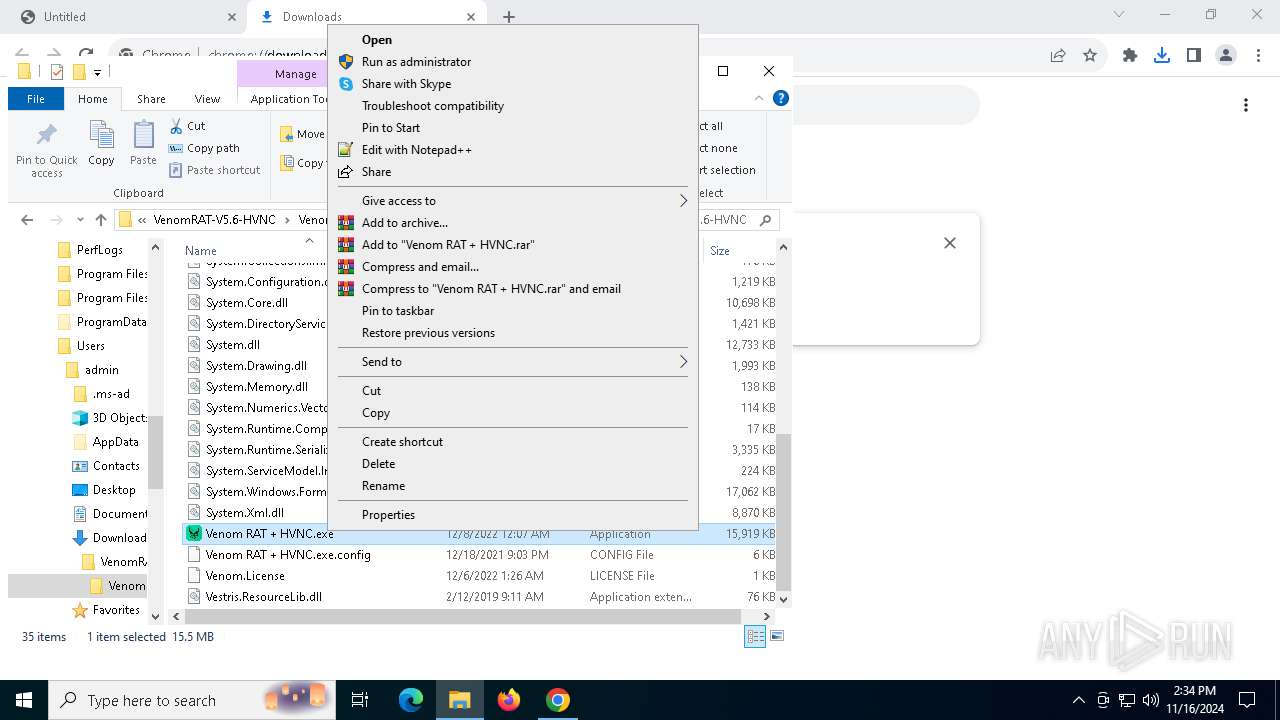Switch to the Home ribbon tab
The width and height of the screenshot is (1280, 720).
click(93, 99)
